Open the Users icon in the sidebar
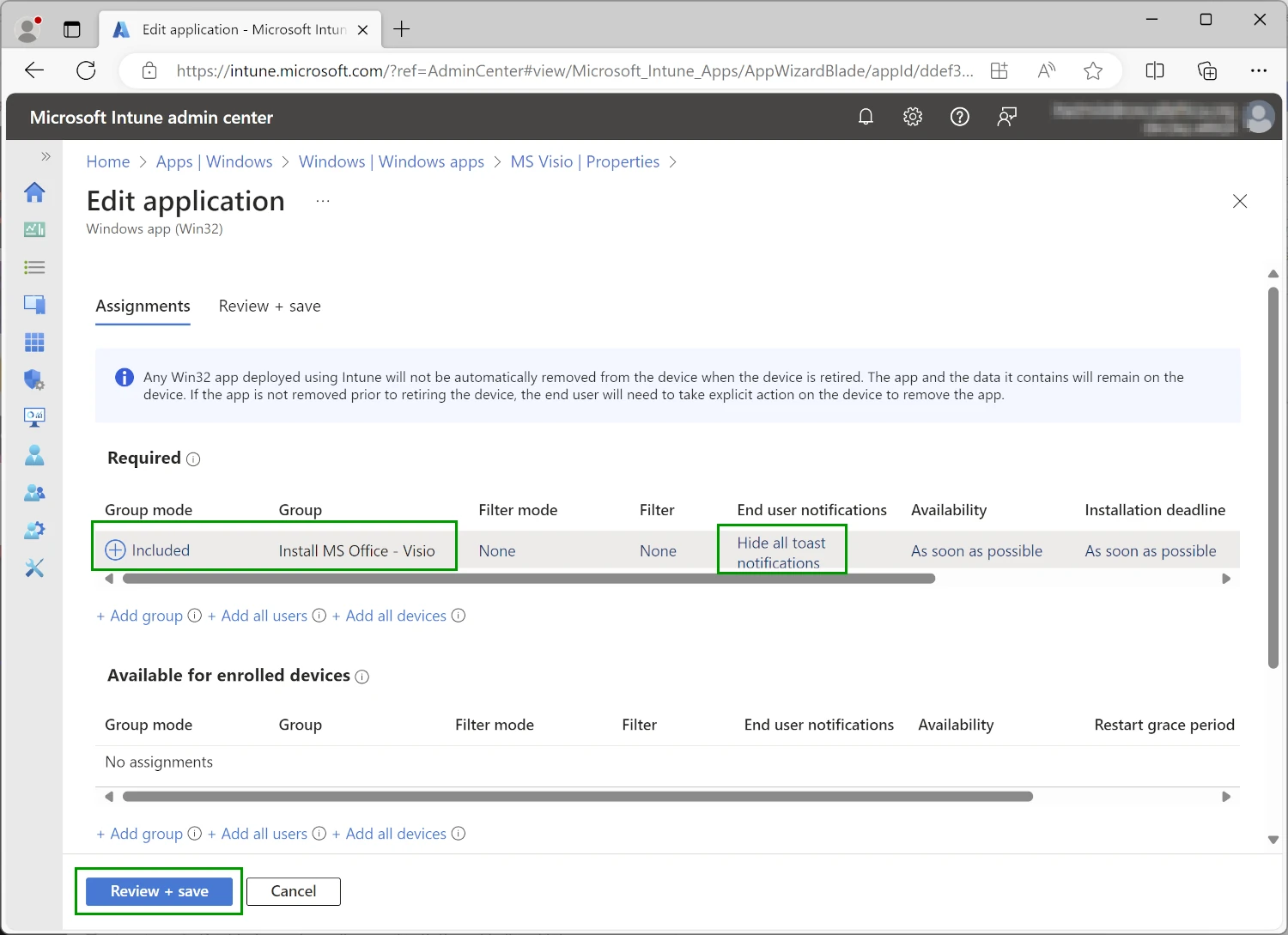The image size is (1288, 935). point(34,455)
